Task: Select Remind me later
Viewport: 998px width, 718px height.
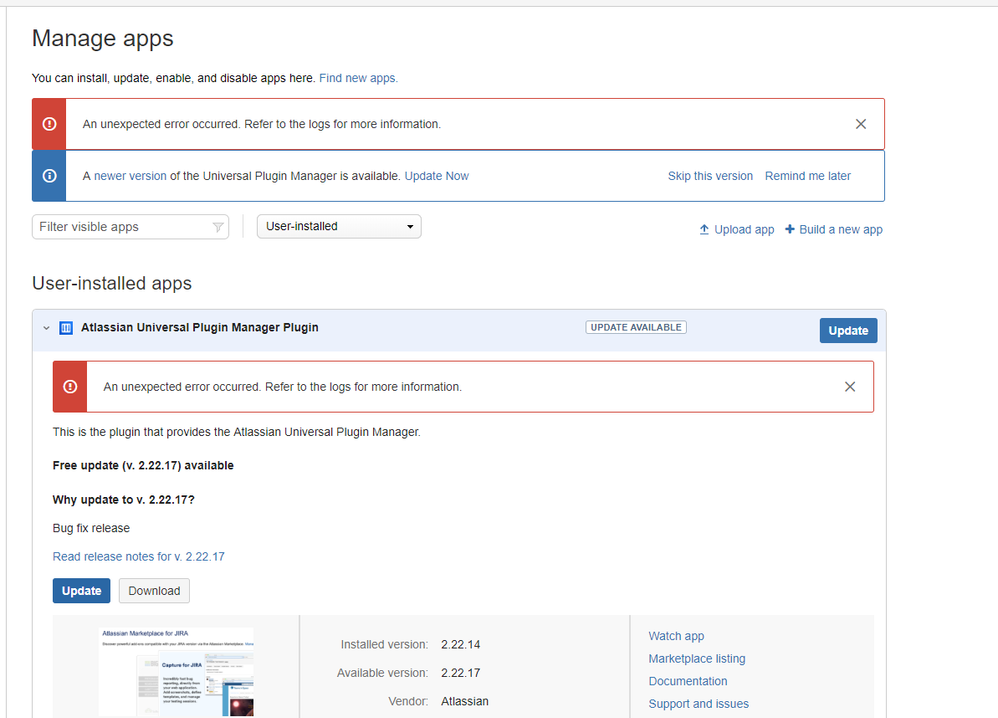Action: 808,176
